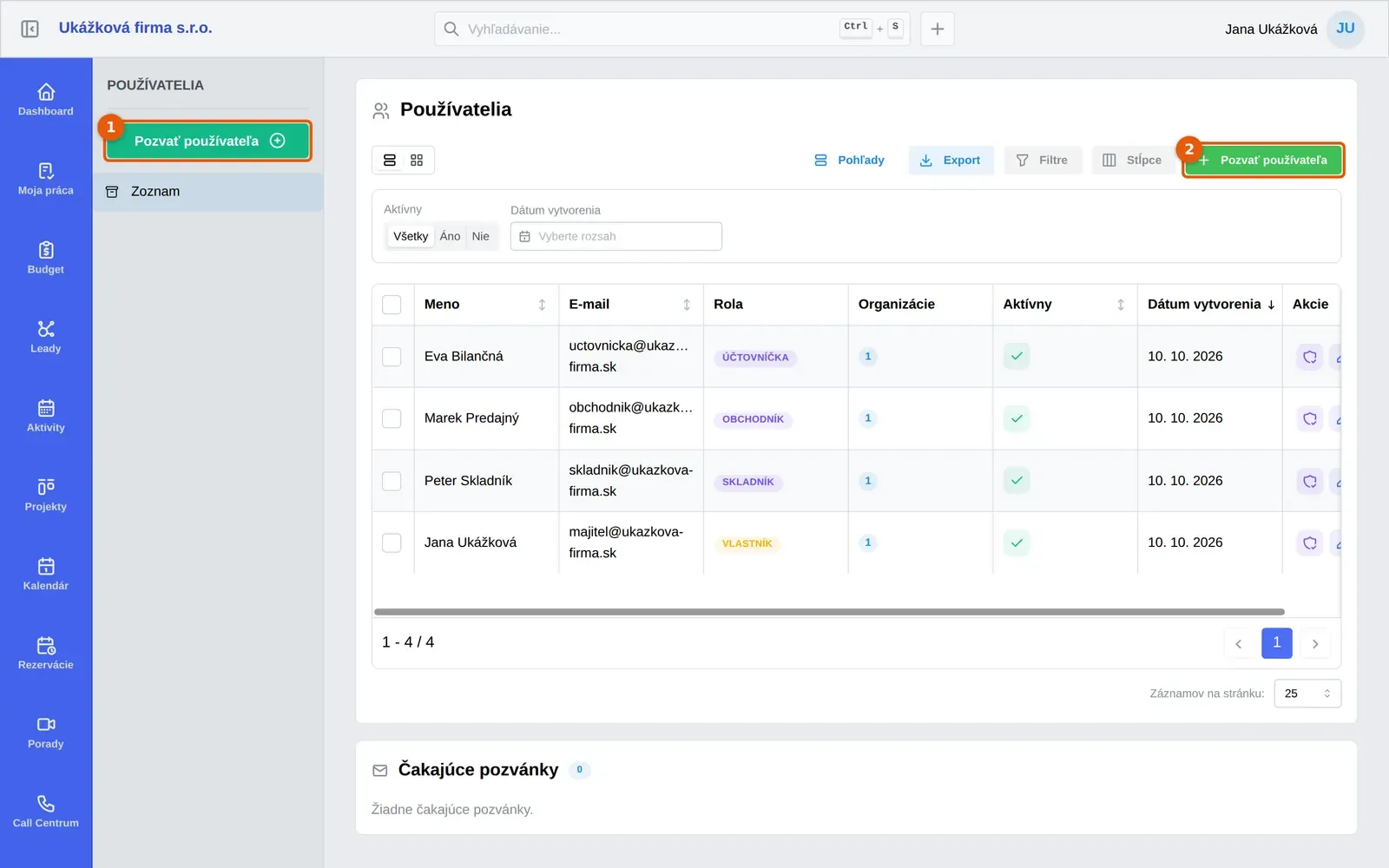Image resolution: width=1389 pixels, height=868 pixels.
Task: Click the shield icon for Peter Skladník
Action: pos(1309,481)
